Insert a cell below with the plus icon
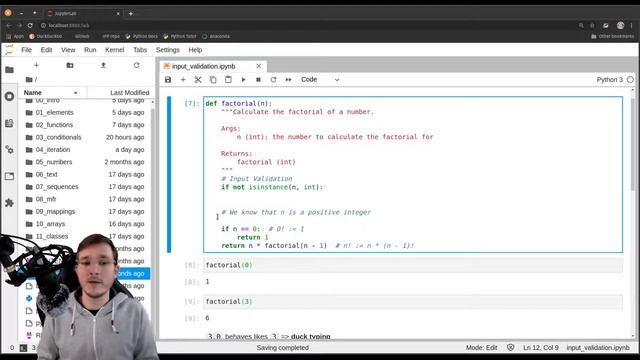The height and width of the screenshot is (360, 640). pos(183,80)
